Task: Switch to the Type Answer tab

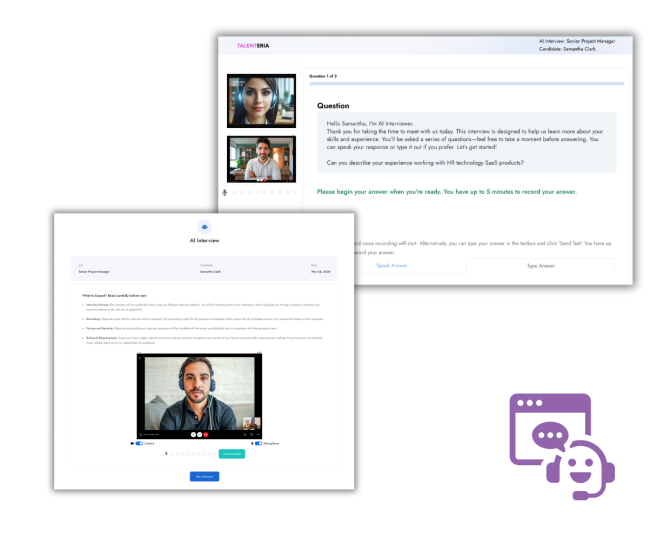Action: pos(541,266)
